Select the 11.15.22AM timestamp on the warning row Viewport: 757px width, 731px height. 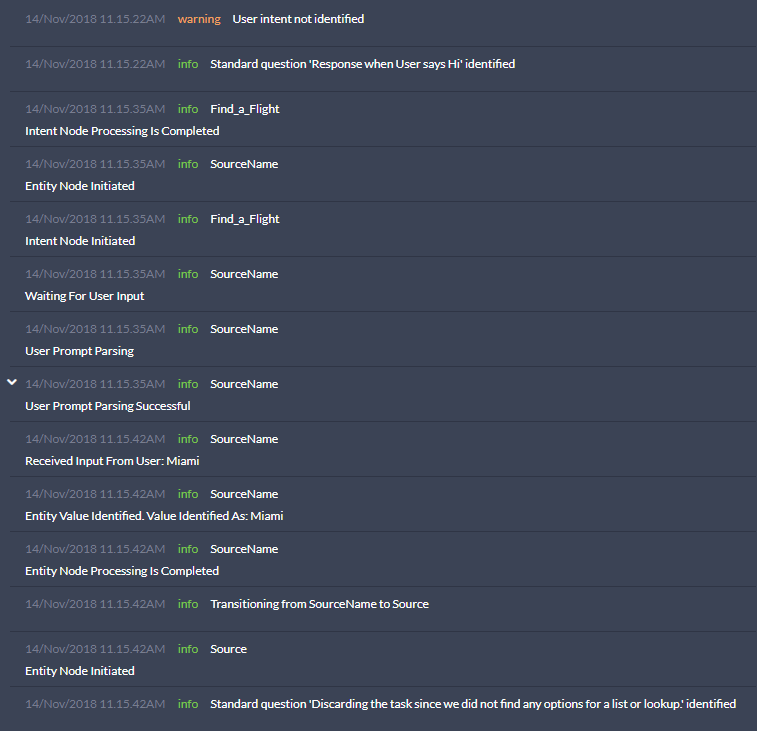95,19
